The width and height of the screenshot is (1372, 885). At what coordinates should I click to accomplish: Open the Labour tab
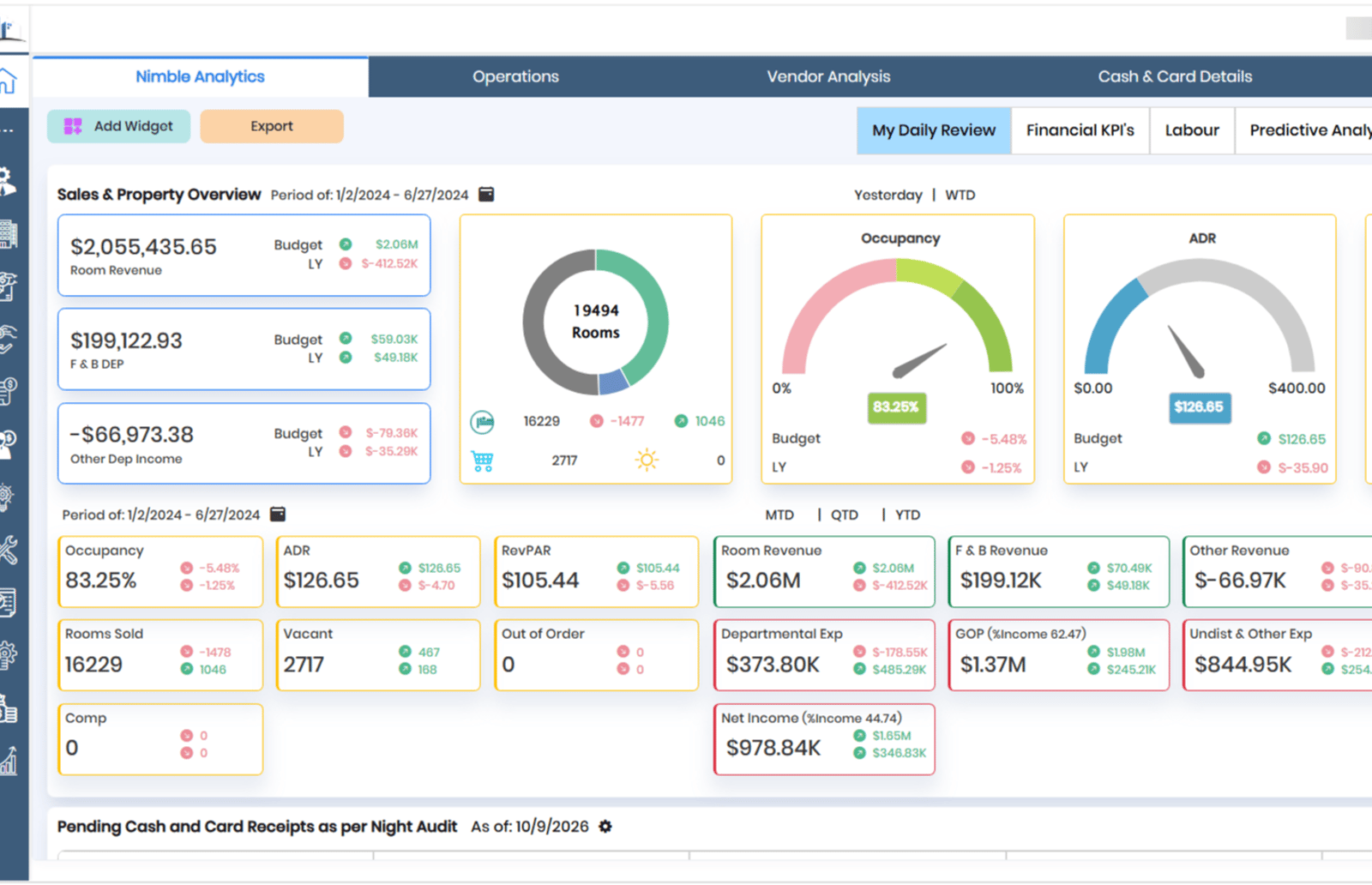[x=1192, y=130]
